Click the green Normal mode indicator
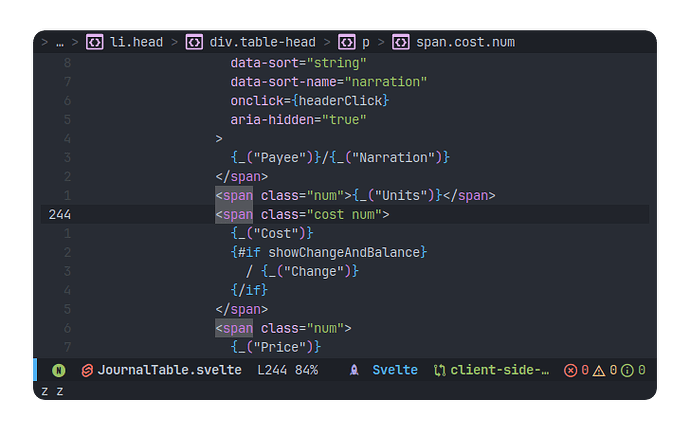The image size is (690, 435). click(59, 370)
